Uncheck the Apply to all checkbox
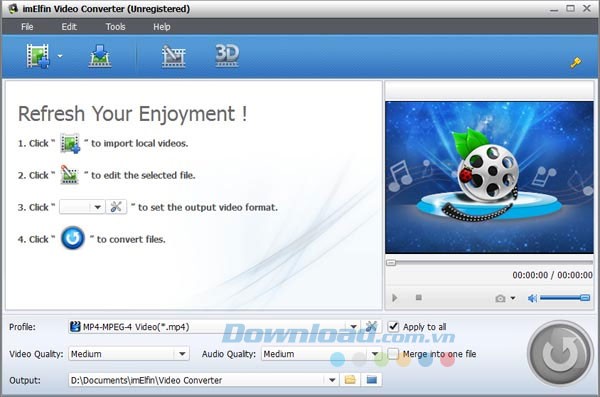 (393, 327)
